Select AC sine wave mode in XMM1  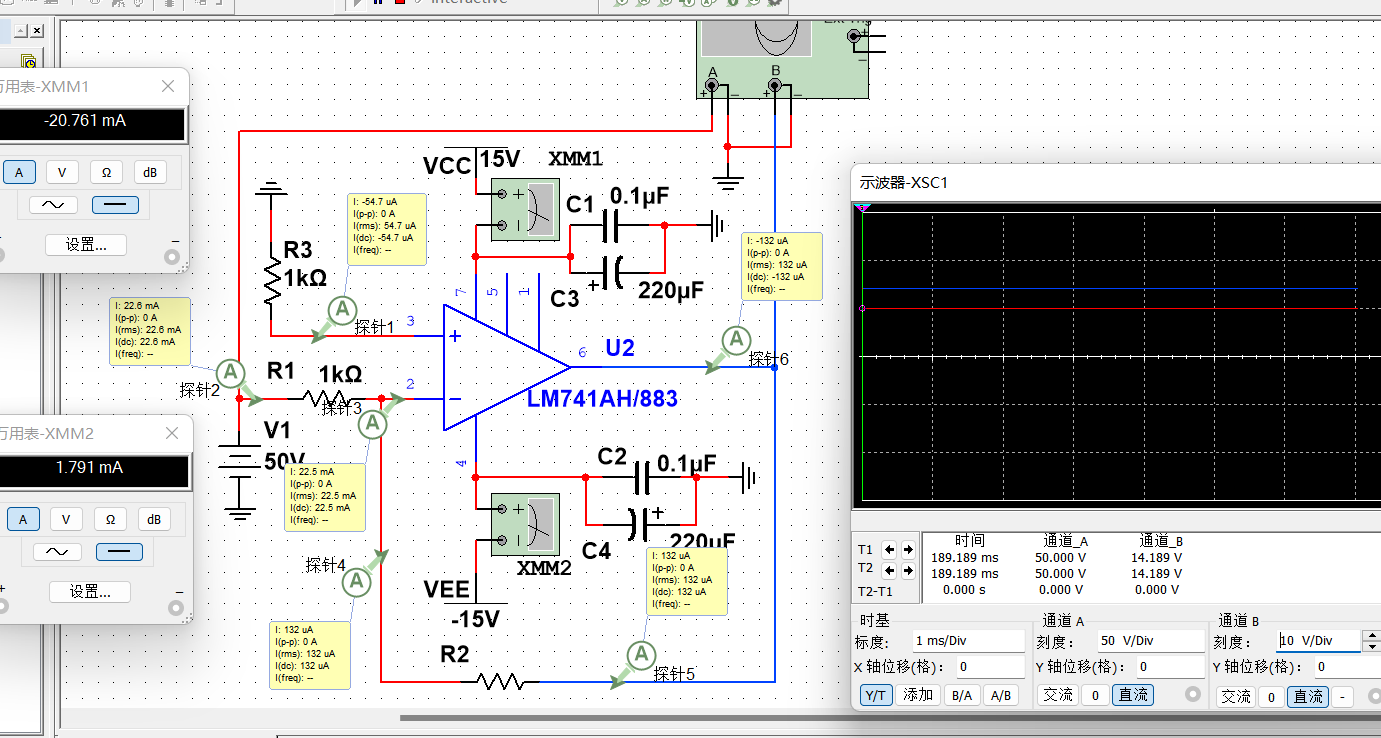coord(53,205)
